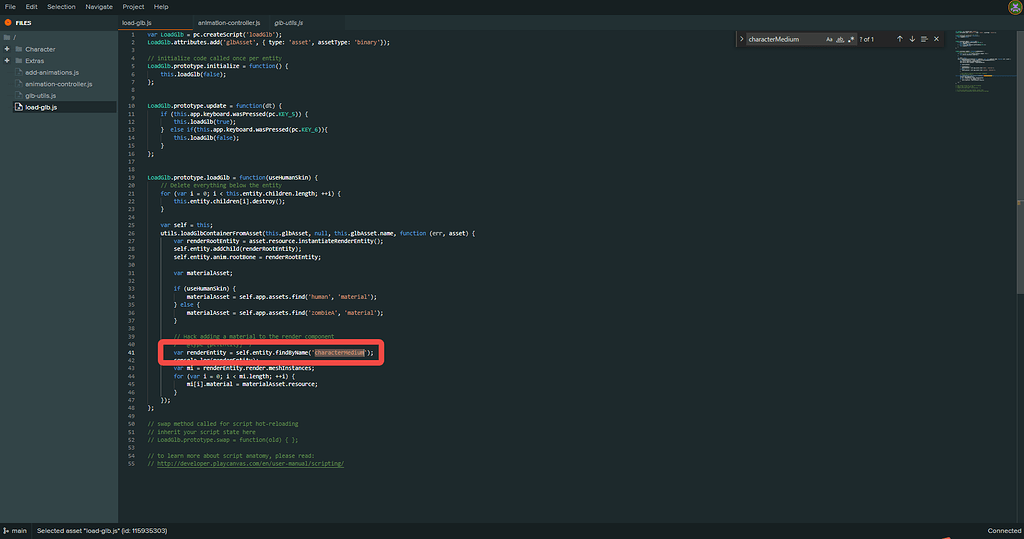Click the add-animations.js file icon

[x=18, y=73]
